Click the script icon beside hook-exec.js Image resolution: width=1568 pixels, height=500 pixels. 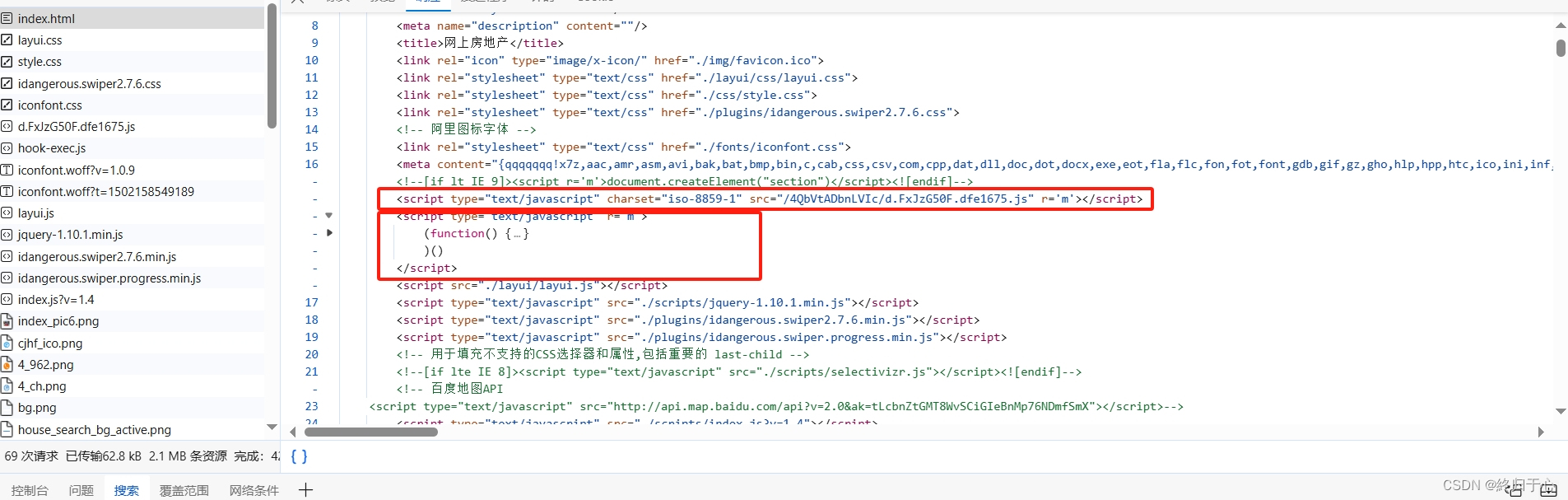[x=7, y=148]
